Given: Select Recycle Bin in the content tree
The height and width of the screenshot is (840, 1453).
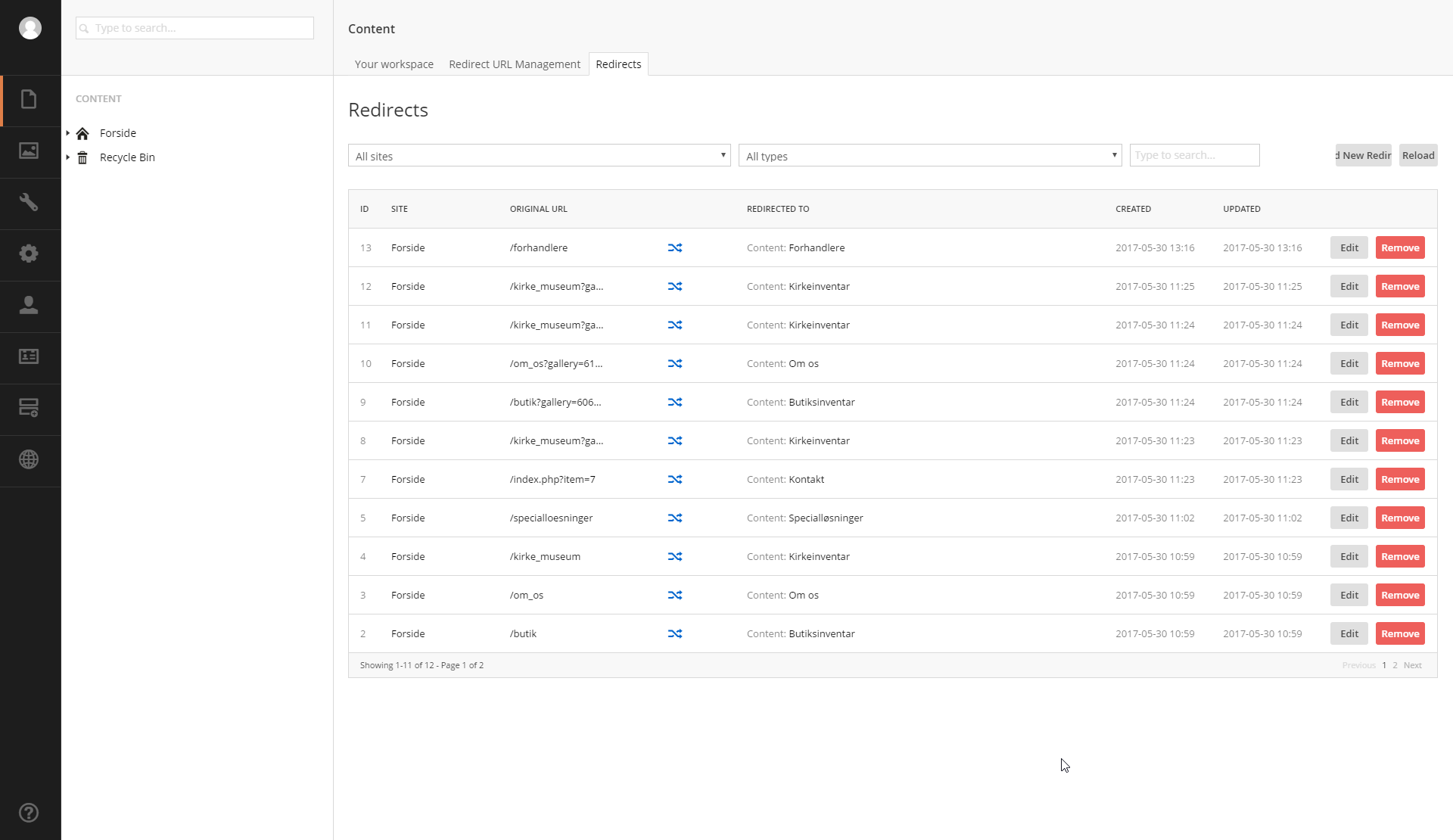Looking at the screenshot, I should (127, 157).
